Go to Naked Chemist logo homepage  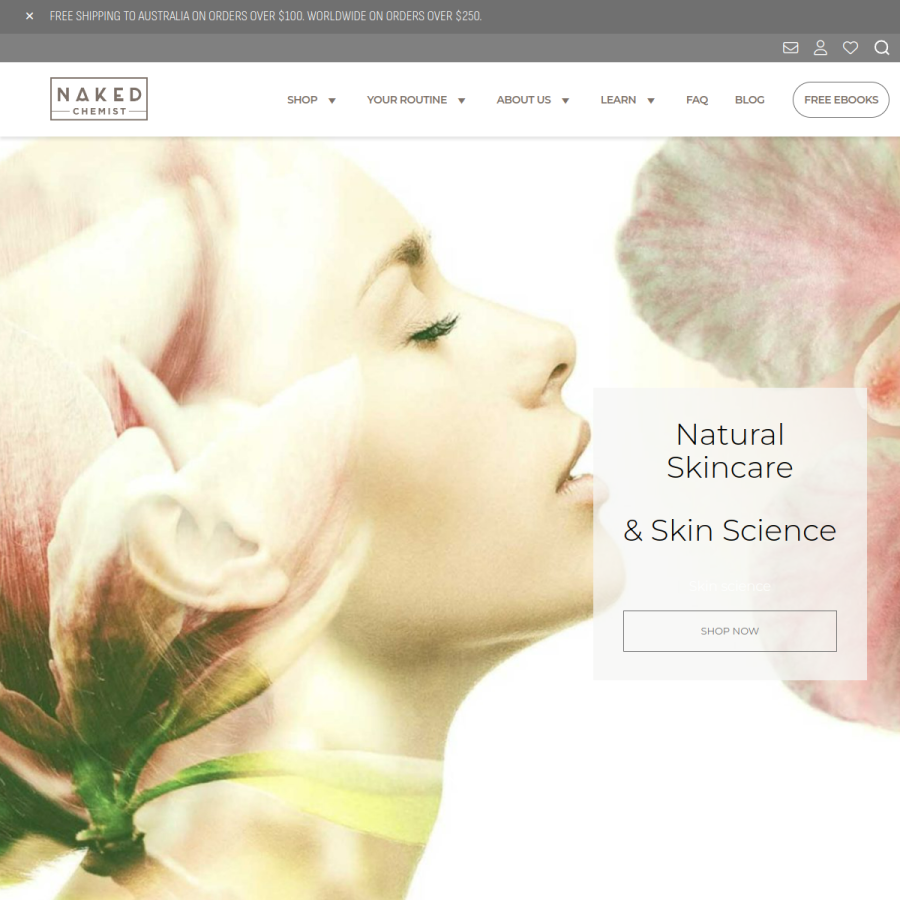(99, 99)
